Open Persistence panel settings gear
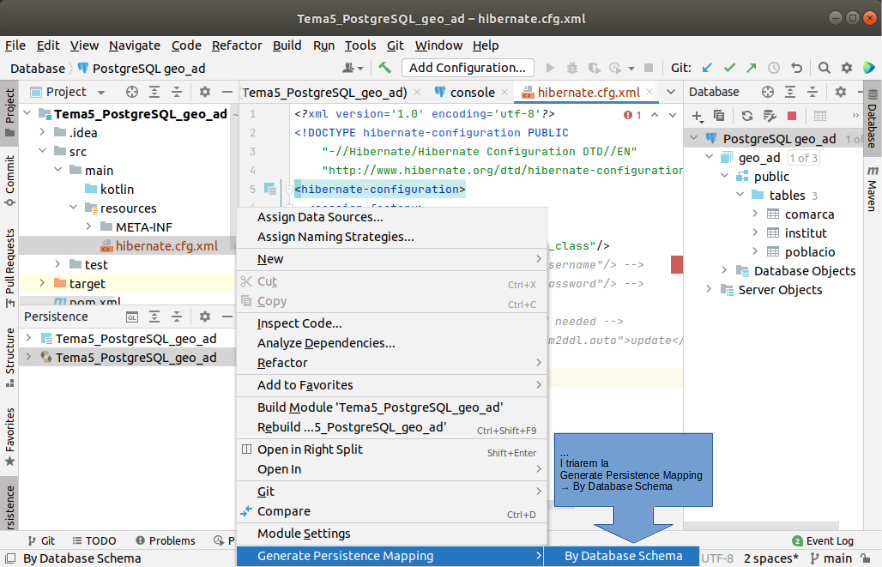The width and height of the screenshot is (882, 567). [x=205, y=317]
